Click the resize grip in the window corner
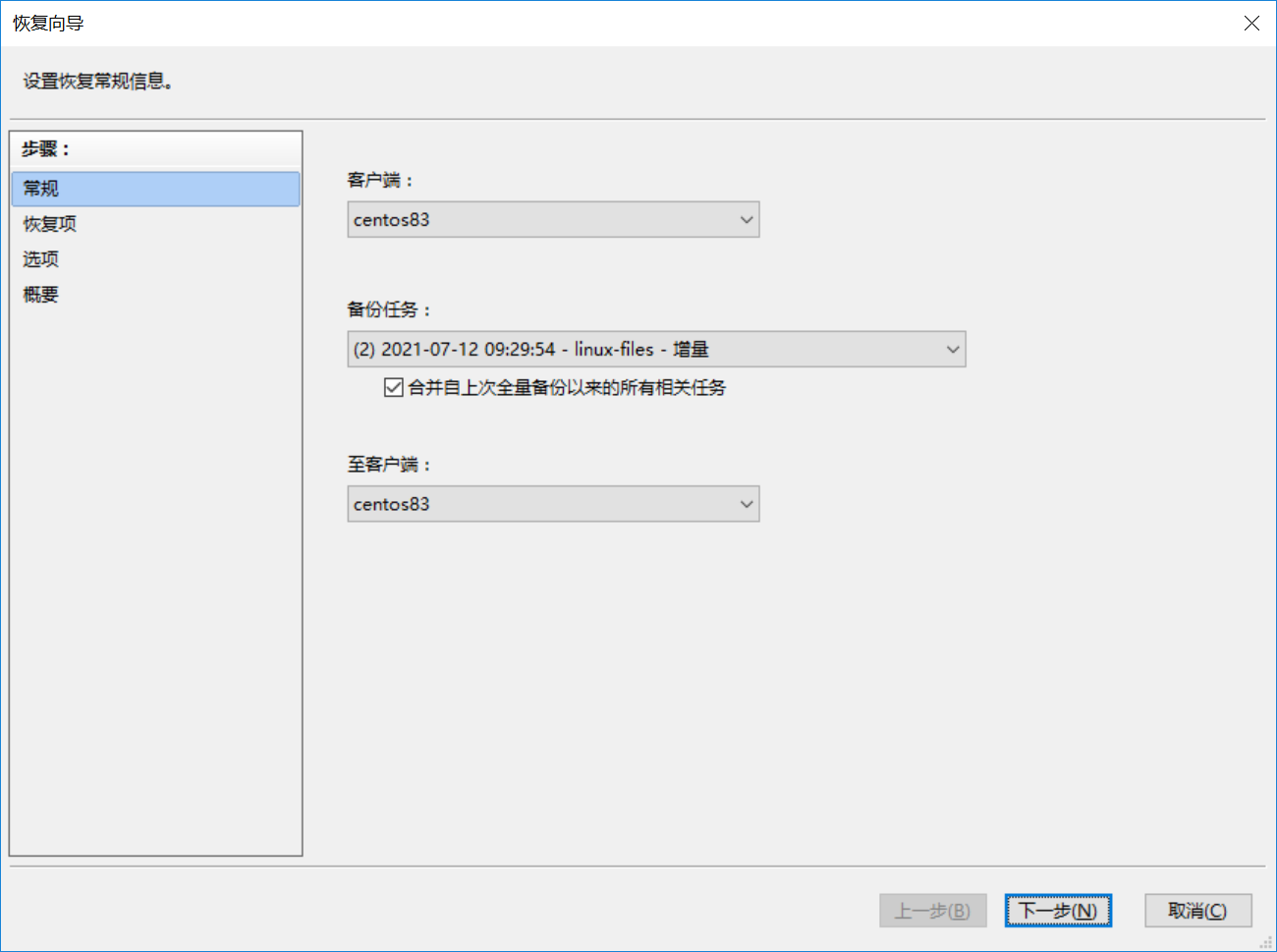Screen dimensions: 1277x952 [1266, 942]
